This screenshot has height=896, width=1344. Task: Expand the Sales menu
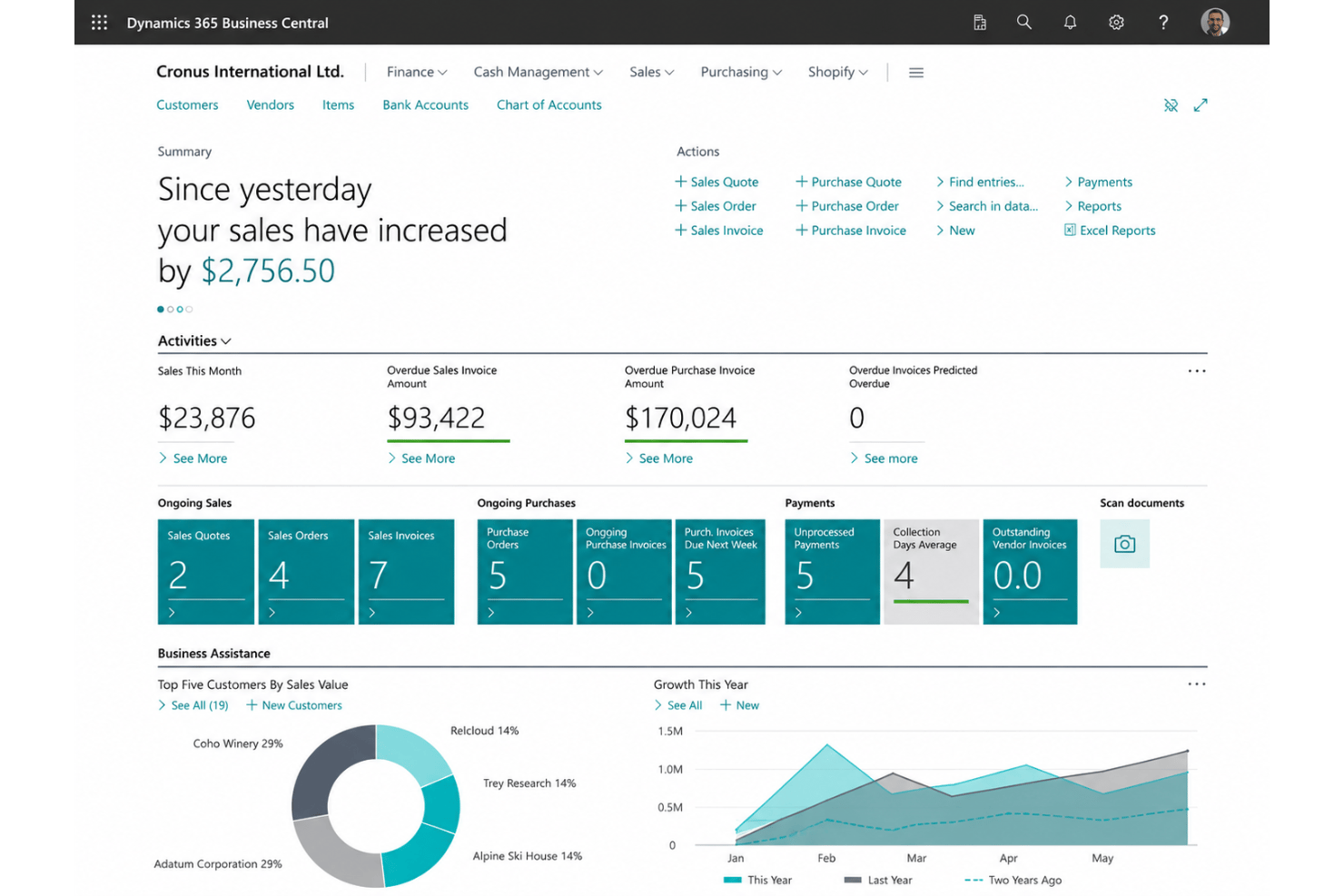(x=652, y=72)
